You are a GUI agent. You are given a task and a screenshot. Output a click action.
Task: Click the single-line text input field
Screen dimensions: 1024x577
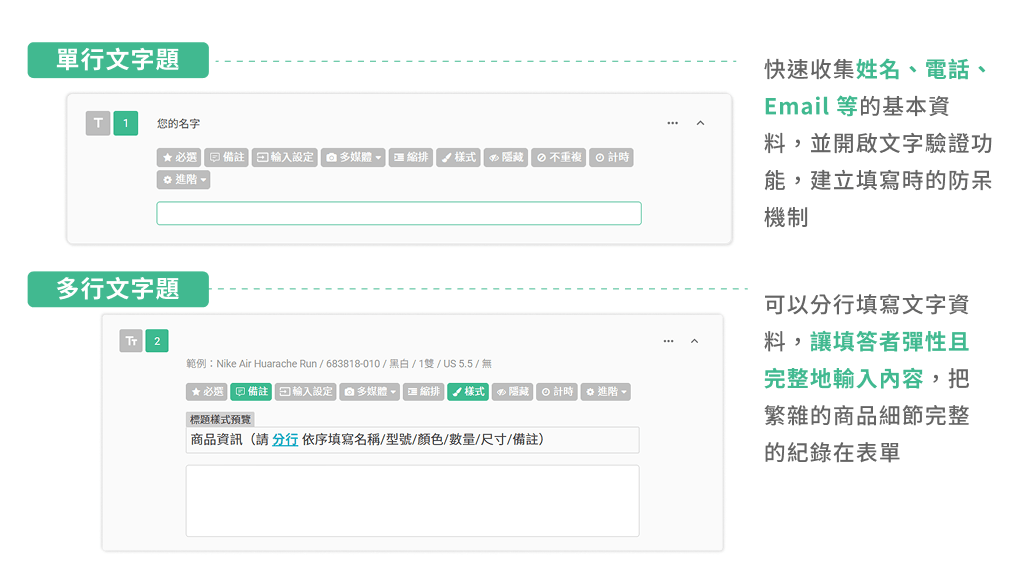(x=399, y=213)
